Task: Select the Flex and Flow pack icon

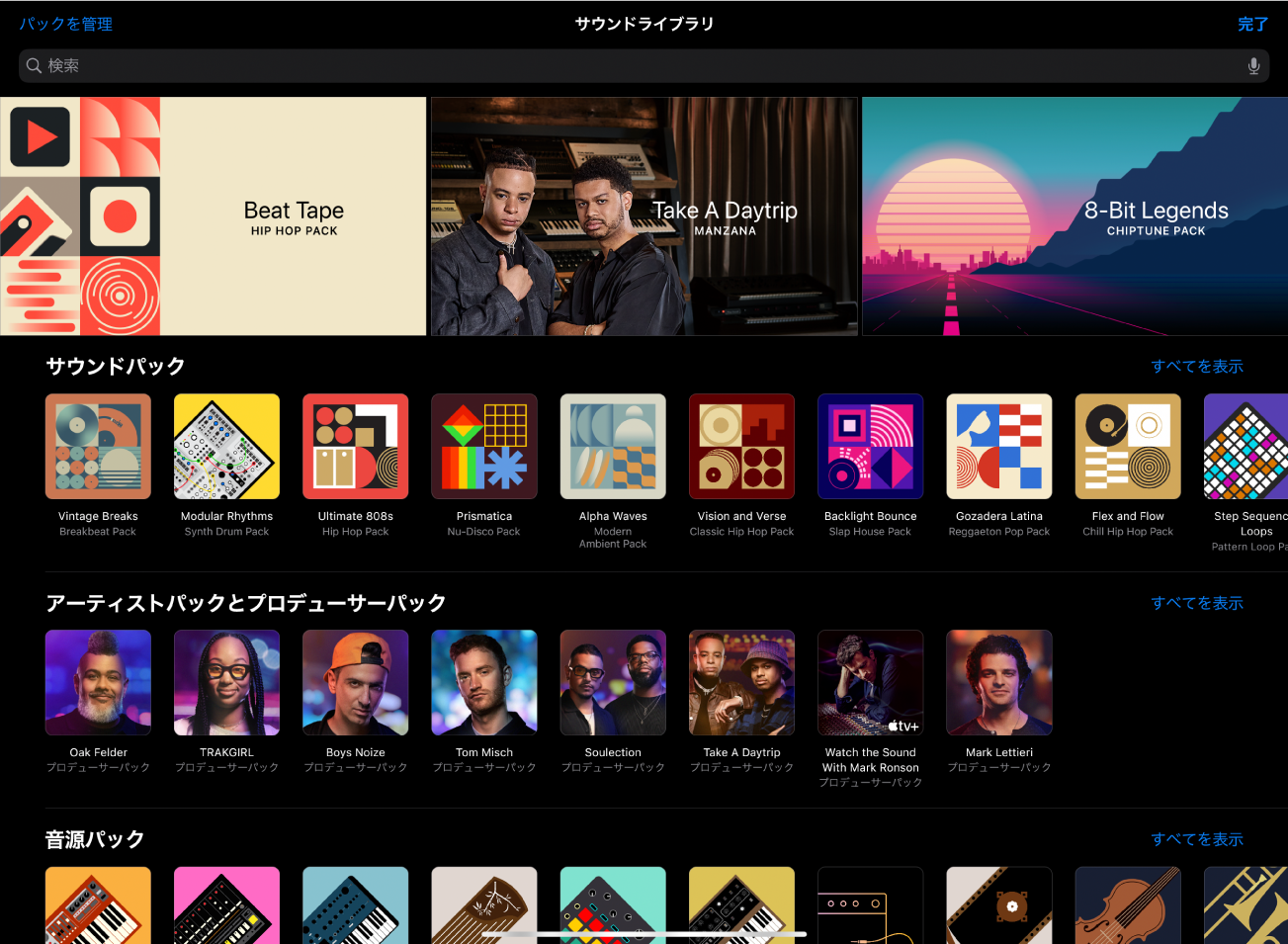Action: [1128, 446]
